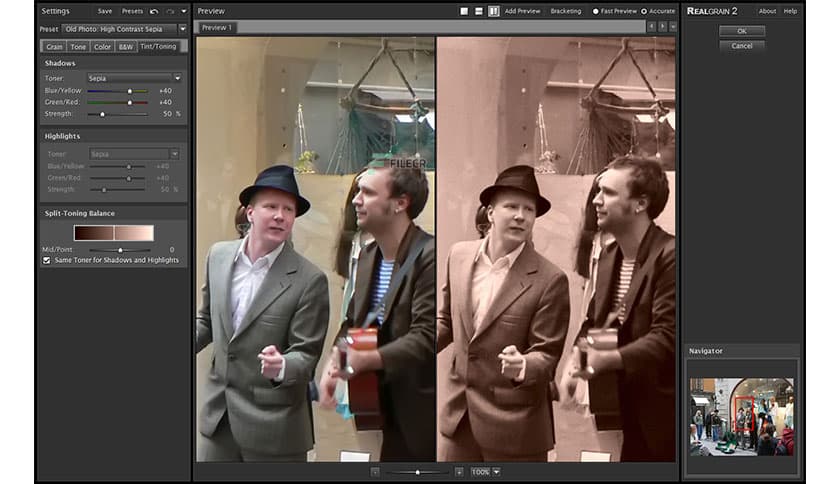Open the Help menu
Image resolution: width=836 pixels, height=484 pixels.
(x=790, y=11)
